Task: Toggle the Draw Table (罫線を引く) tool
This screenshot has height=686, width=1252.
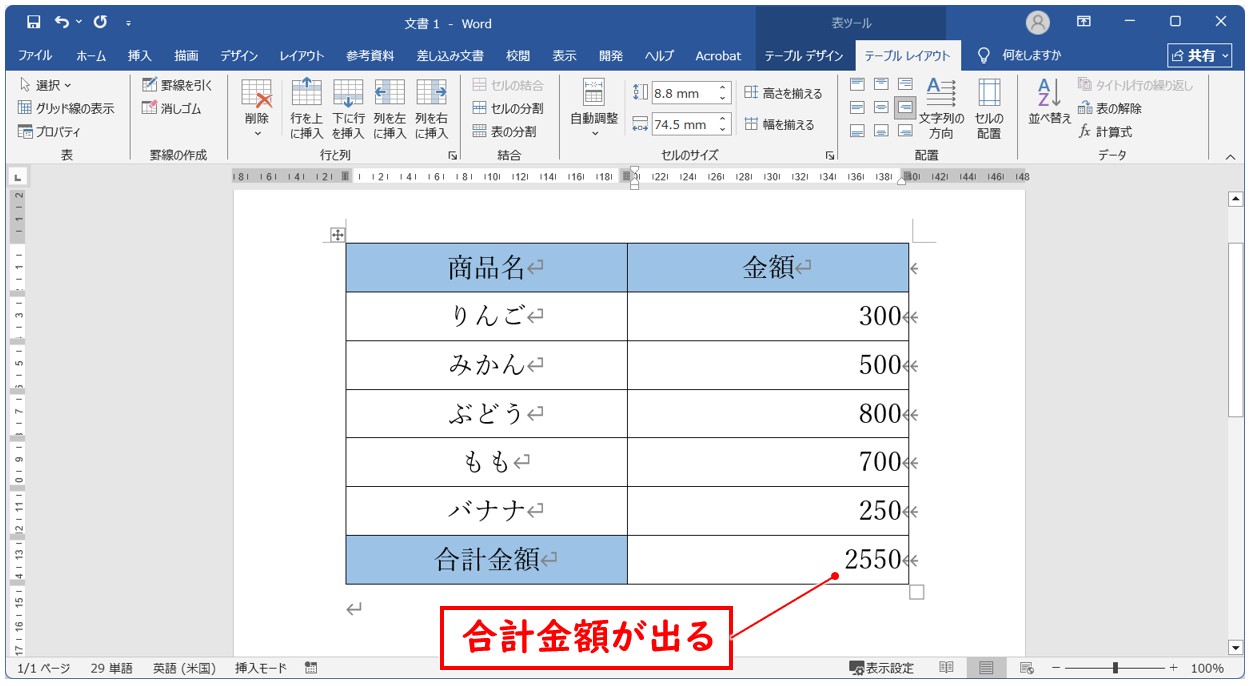Action: pyautogui.click(x=177, y=85)
